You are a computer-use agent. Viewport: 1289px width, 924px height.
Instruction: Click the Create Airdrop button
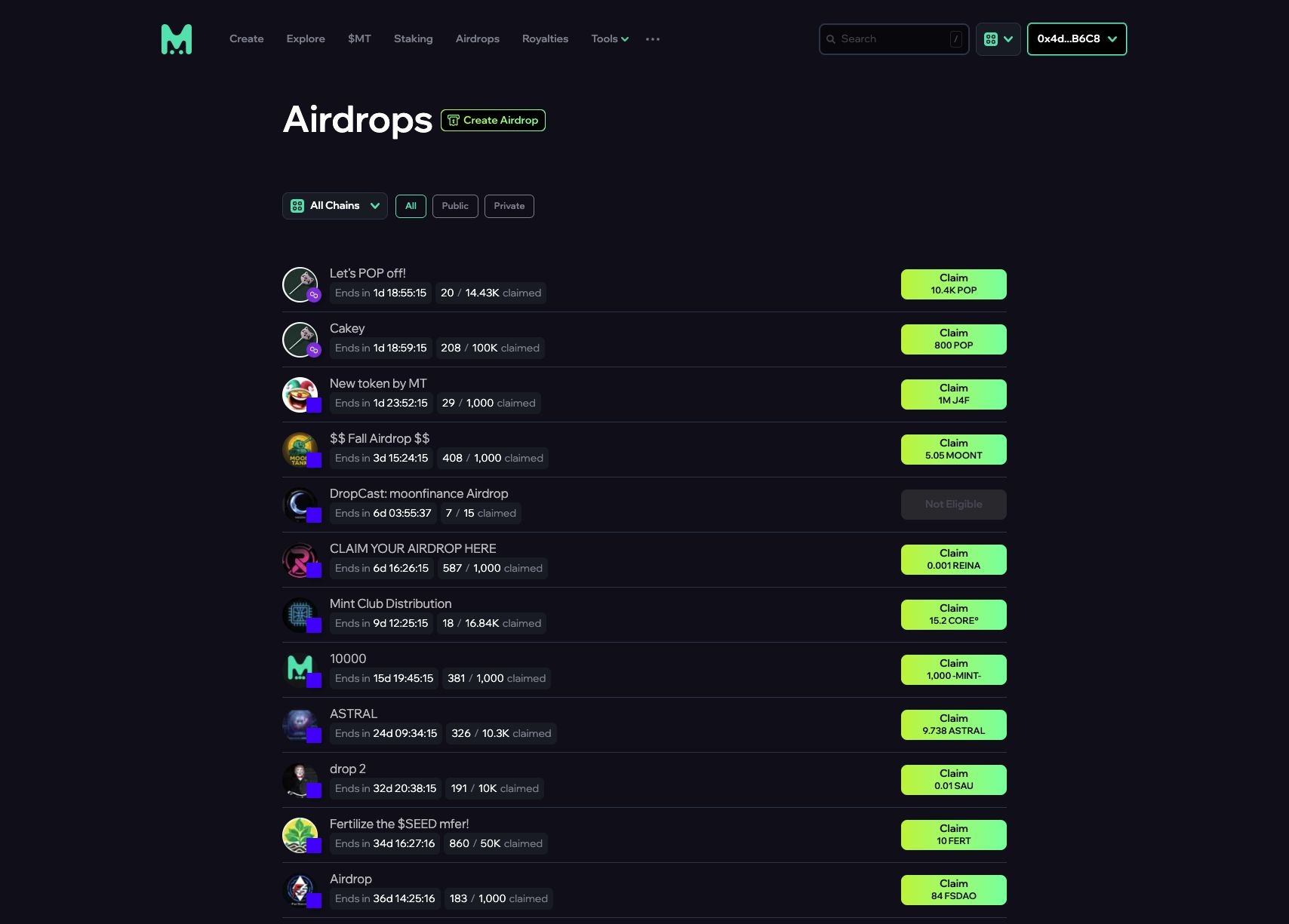(493, 121)
